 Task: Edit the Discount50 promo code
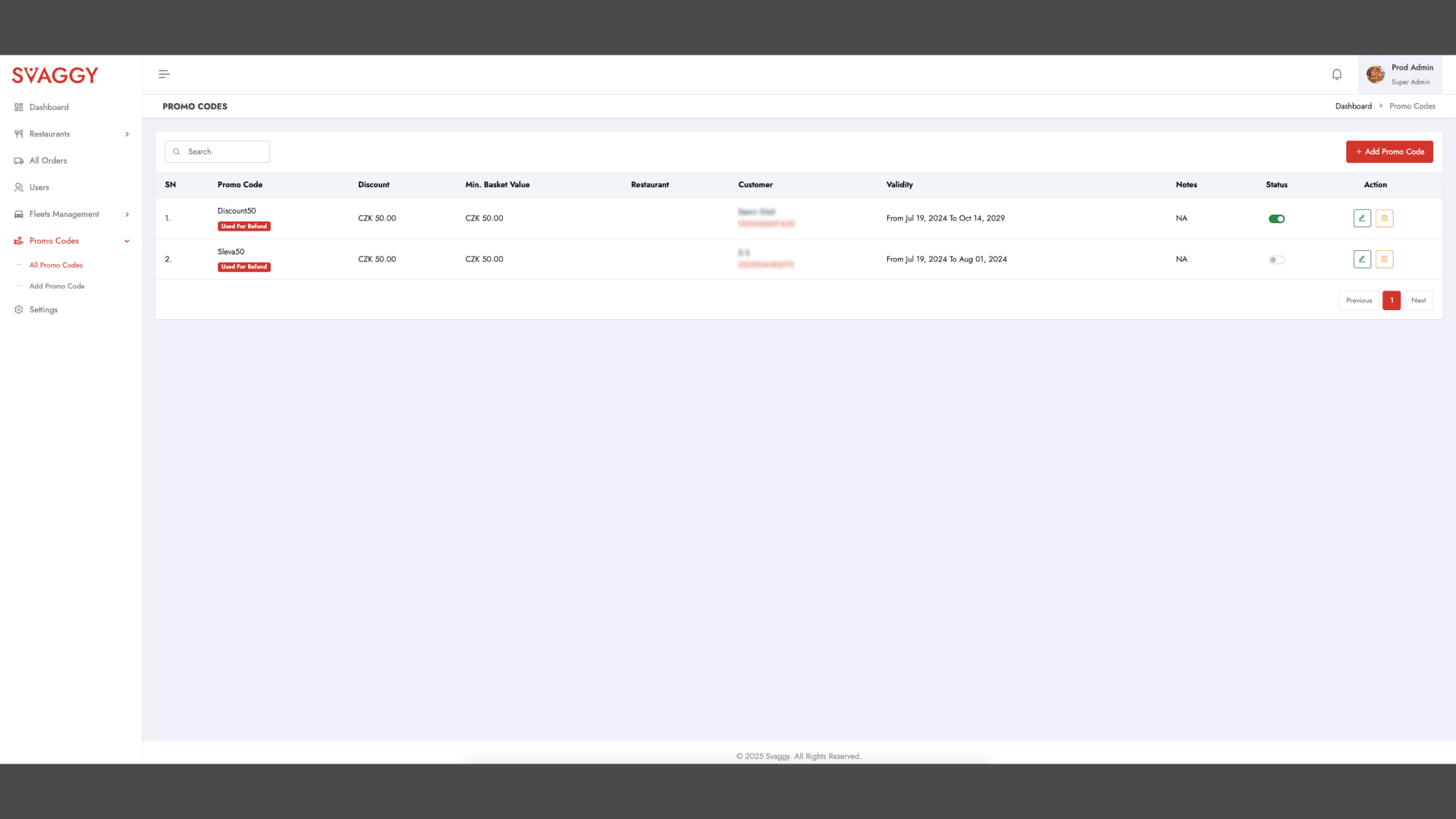coord(1362,218)
